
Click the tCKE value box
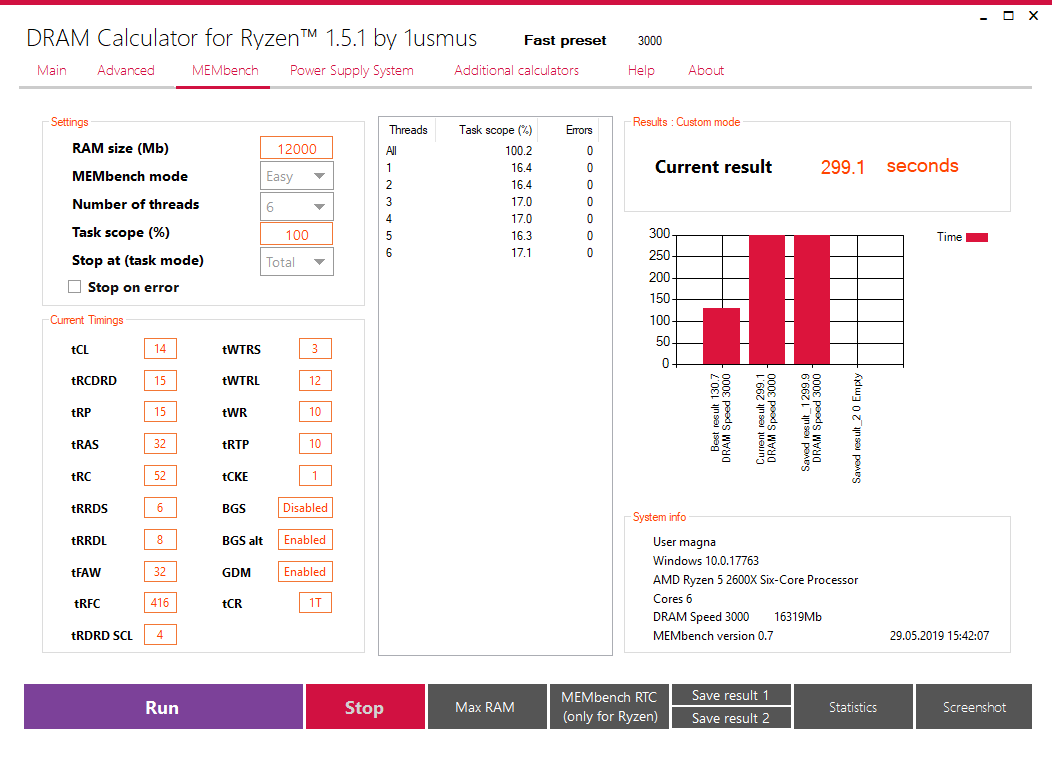coord(315,476)
